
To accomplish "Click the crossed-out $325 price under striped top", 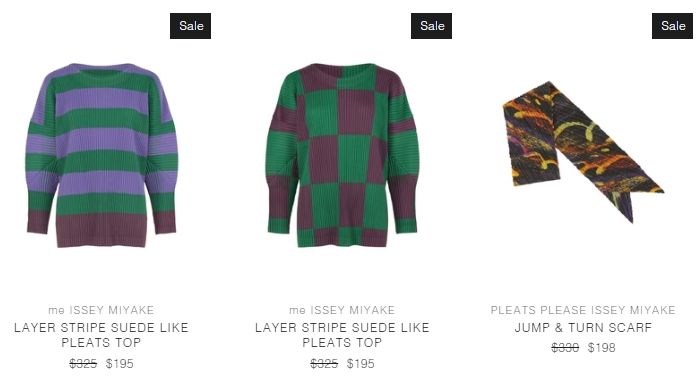I will (x=83, y=364).
